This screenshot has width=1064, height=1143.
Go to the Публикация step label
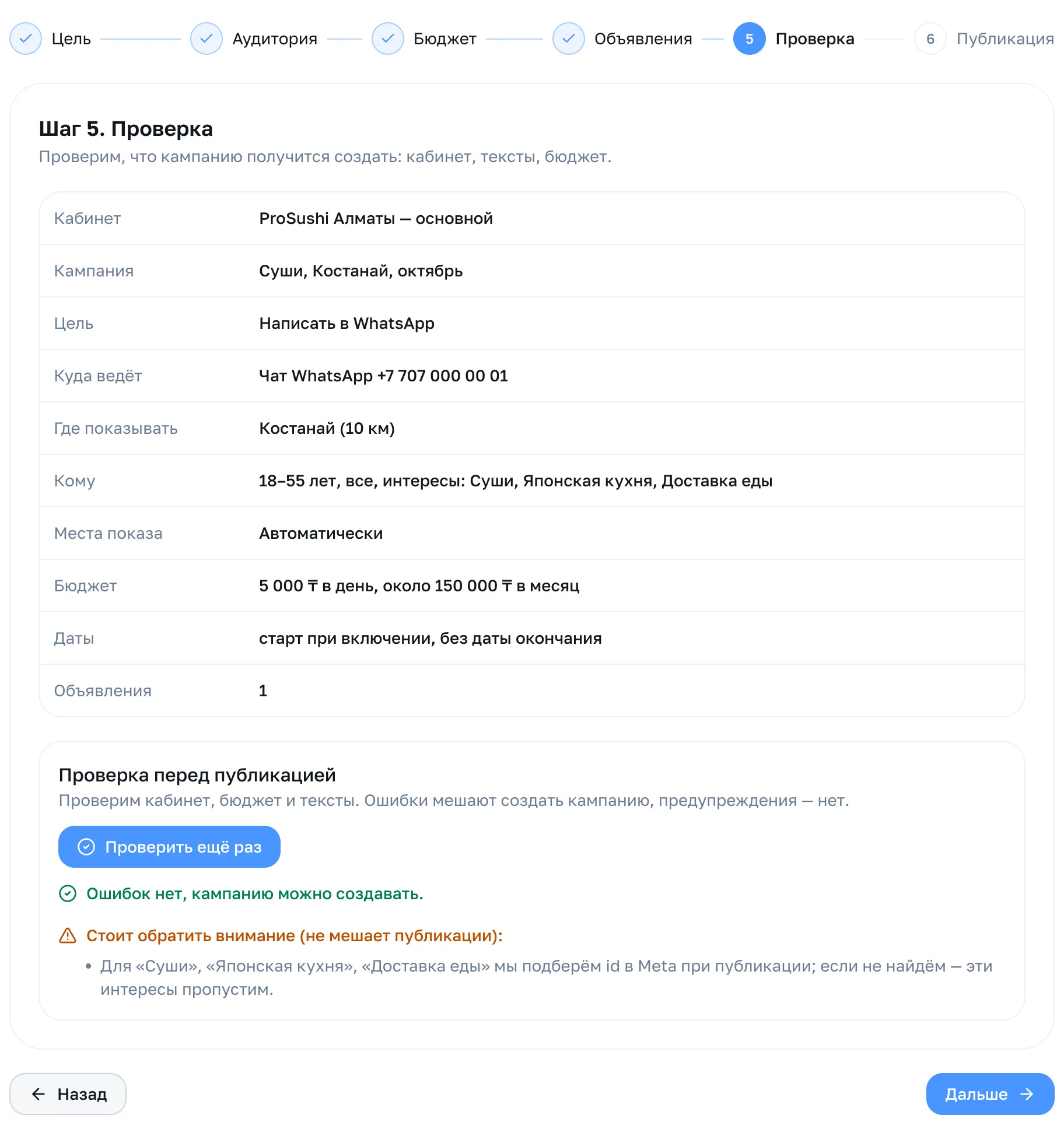pyautogui.click(x=1005, y=38)
